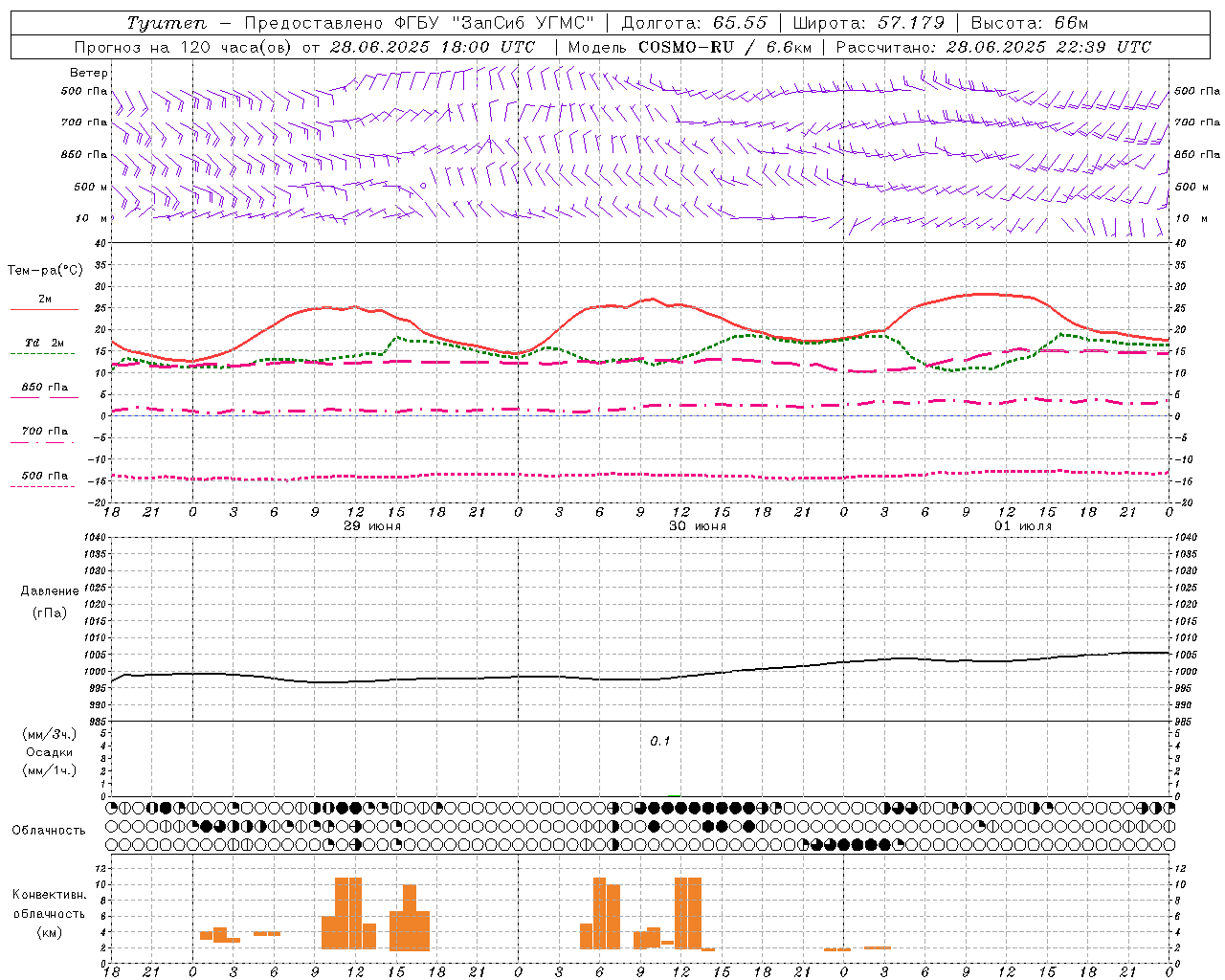
Task: Click the "Давление" pressure panel label
Action: coord(50,591)
